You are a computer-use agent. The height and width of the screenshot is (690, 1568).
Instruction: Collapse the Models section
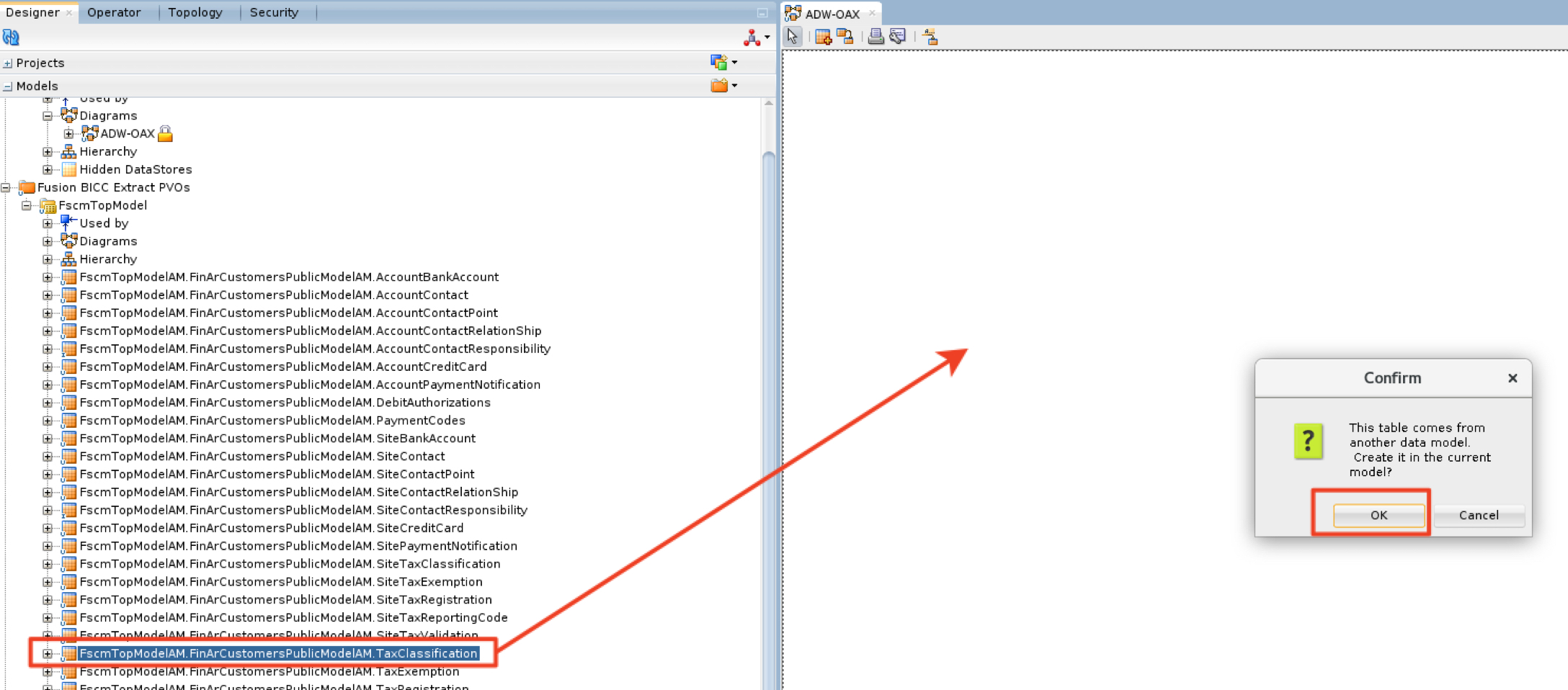[8, 86]
